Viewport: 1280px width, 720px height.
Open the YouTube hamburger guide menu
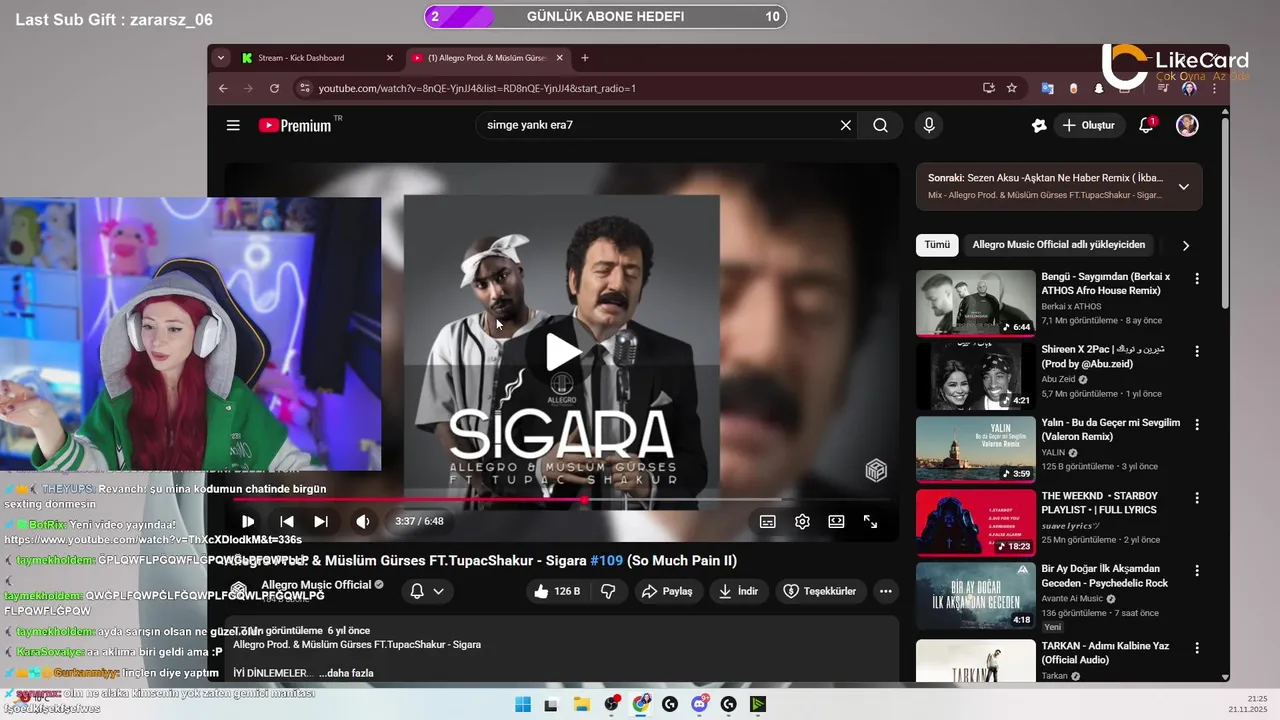tap(233, 125)
